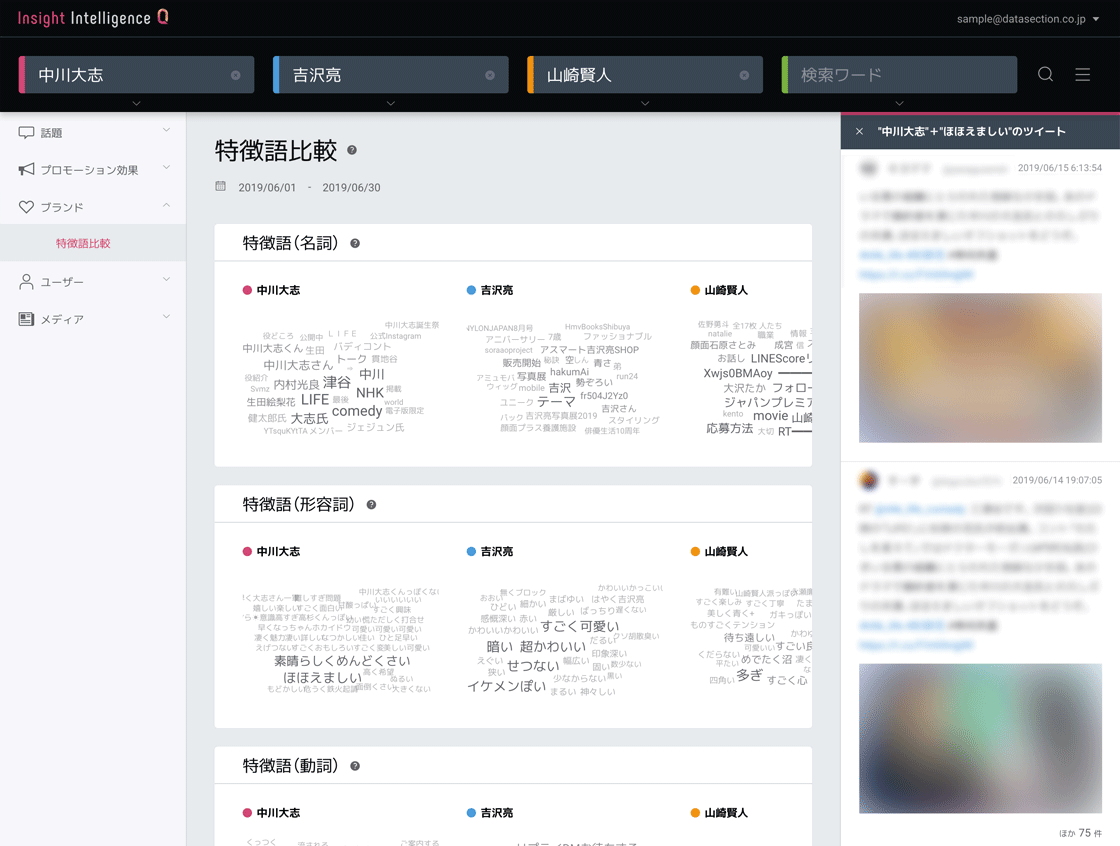Click ほか 75 件 to show more tweets
Viewport: 1120px width, 846px height.
coord(1080,833)
